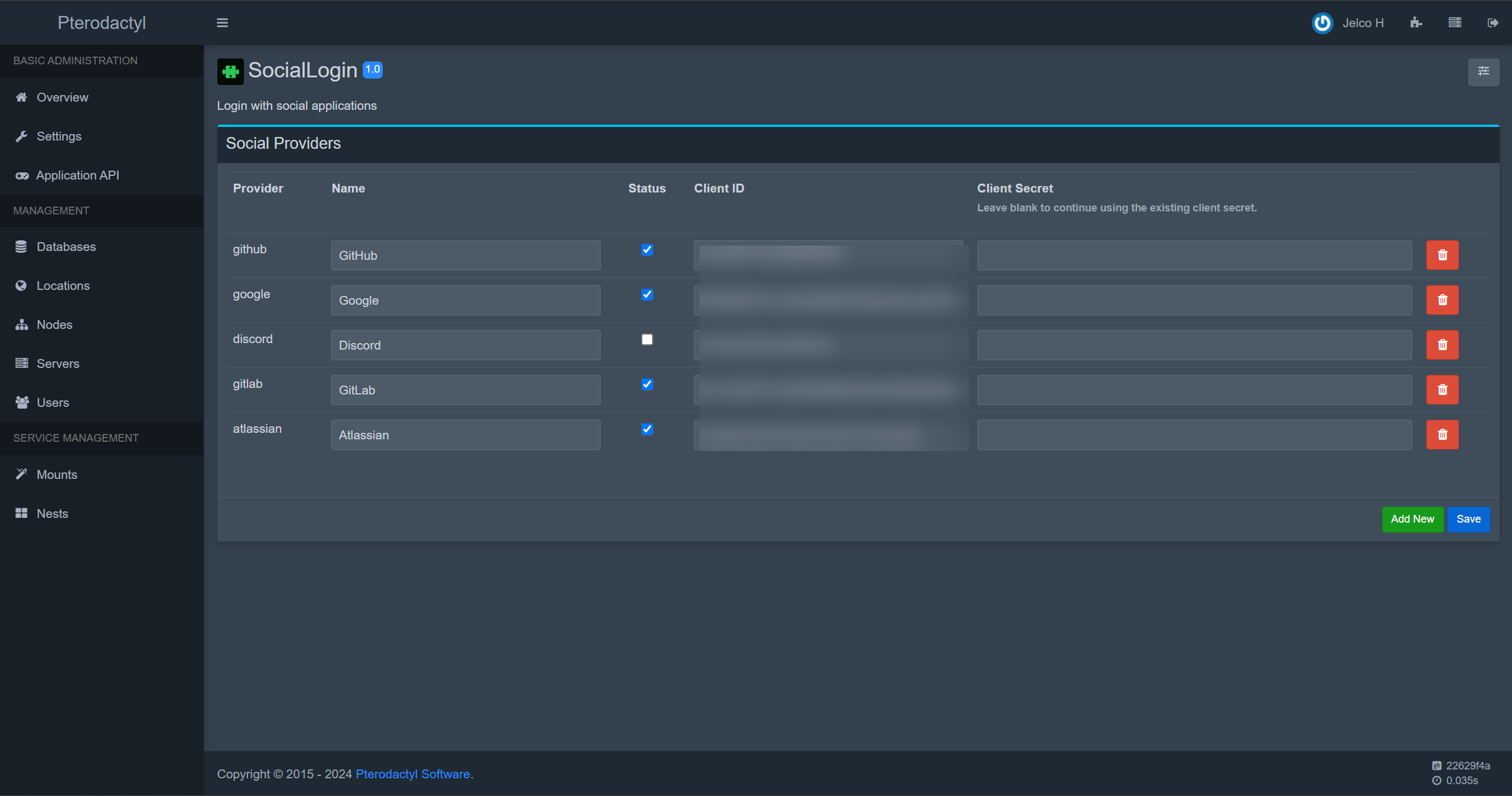Go to Application API in sidebar

77,175
